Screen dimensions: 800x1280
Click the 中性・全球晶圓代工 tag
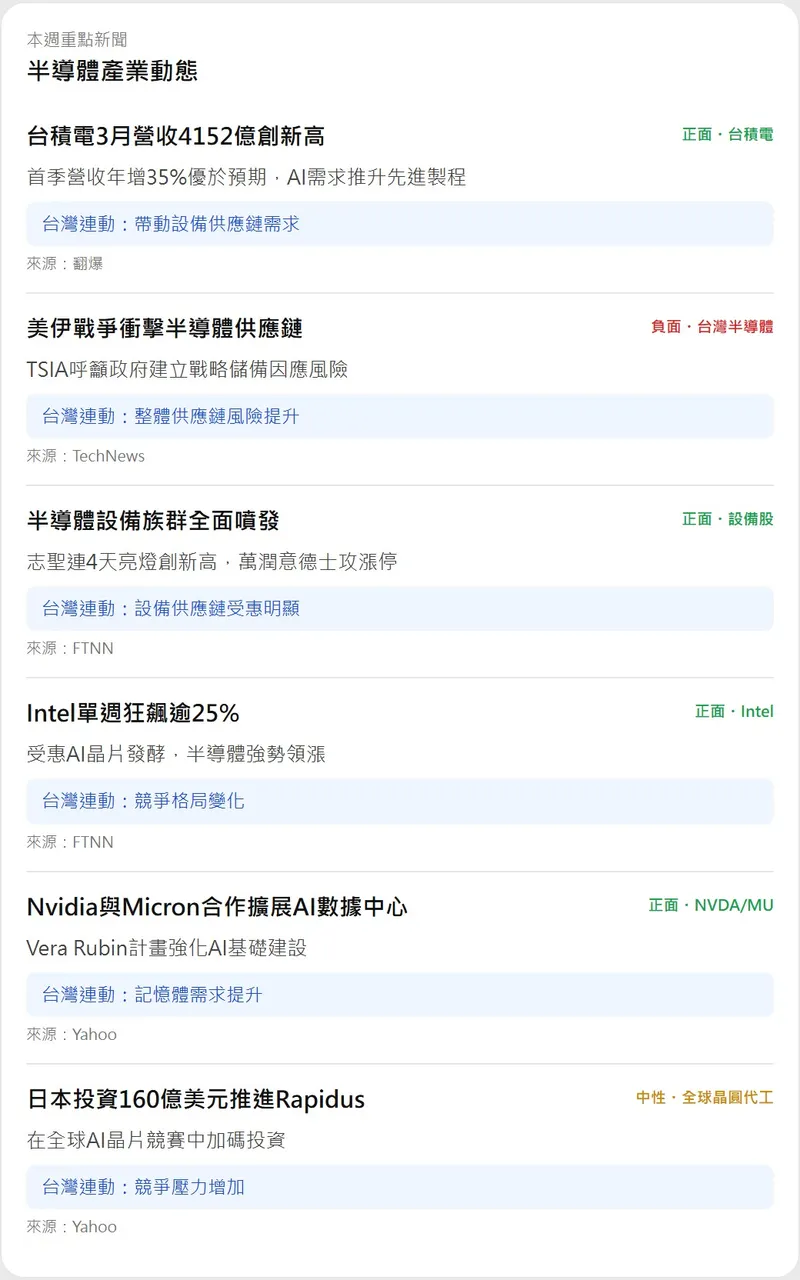pyautogui.click(x=705, y=1097)
